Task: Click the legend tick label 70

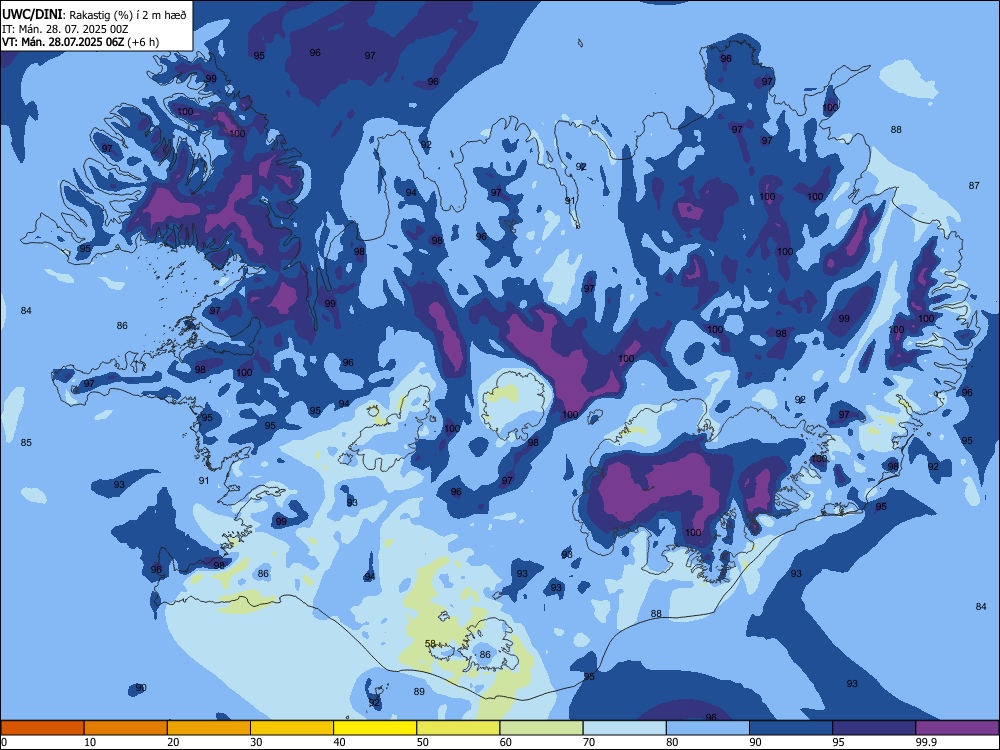Action: pyautogui.click(x=589, y=742)
